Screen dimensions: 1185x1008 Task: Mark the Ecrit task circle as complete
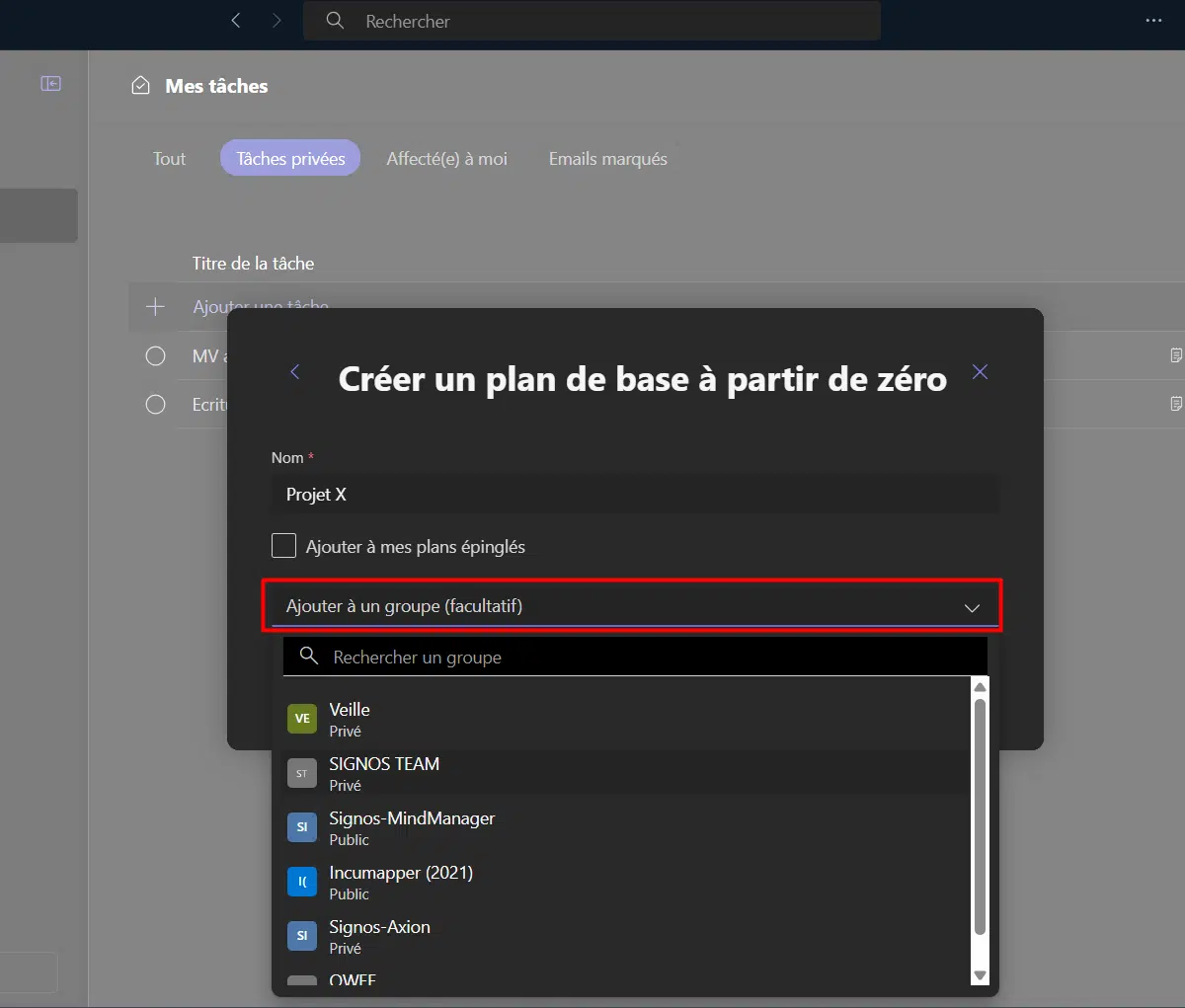tap(155, 404)
